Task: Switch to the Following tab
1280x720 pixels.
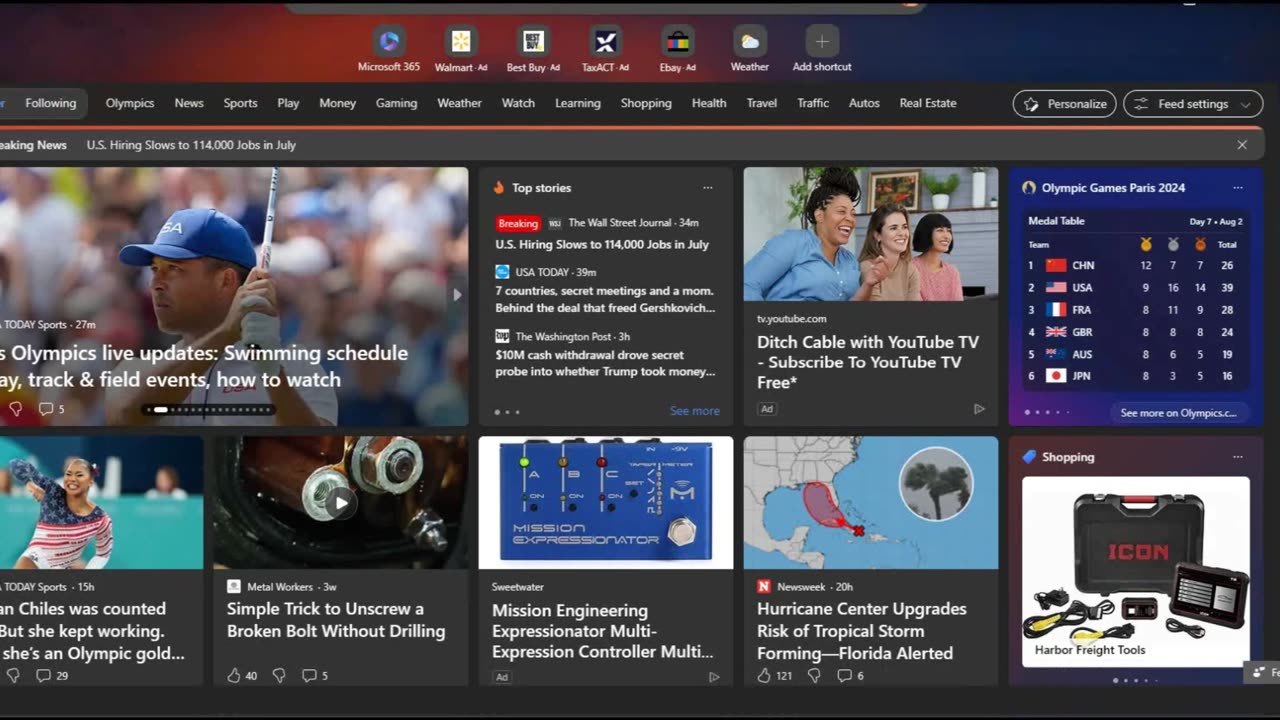Action: [x=51, y=103]
